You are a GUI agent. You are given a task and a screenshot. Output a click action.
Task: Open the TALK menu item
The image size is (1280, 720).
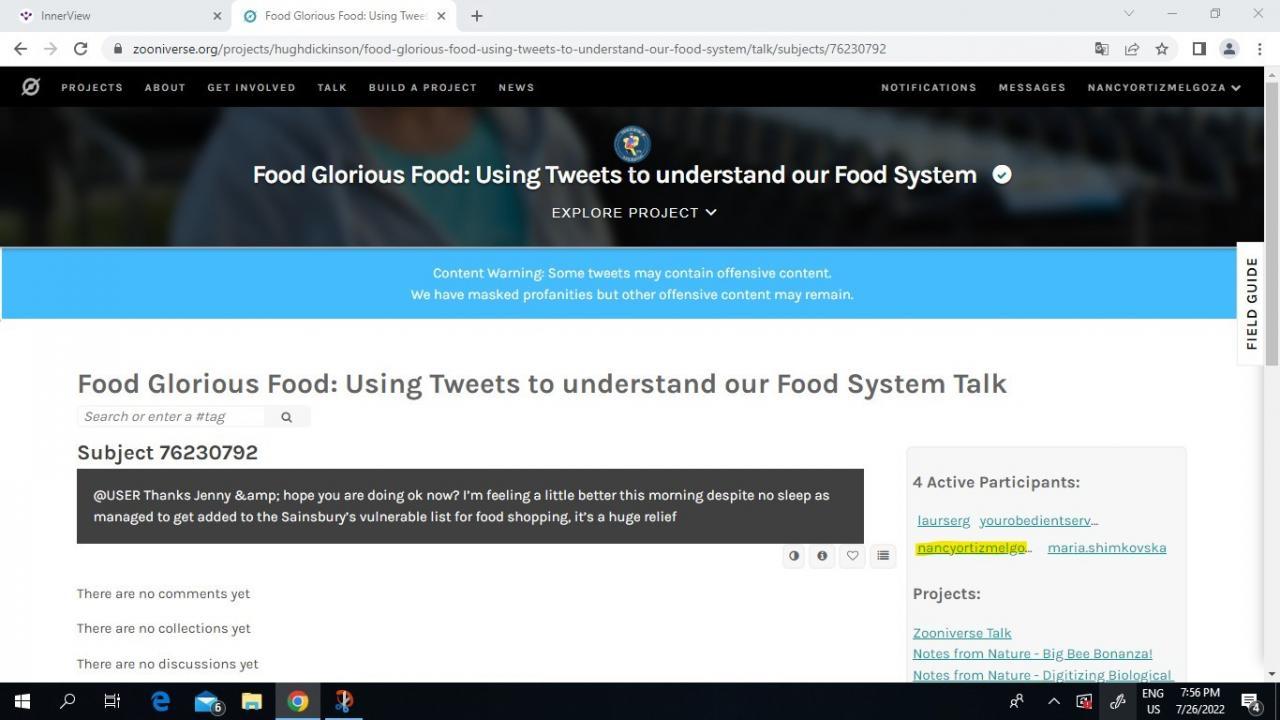pos(332,87)
